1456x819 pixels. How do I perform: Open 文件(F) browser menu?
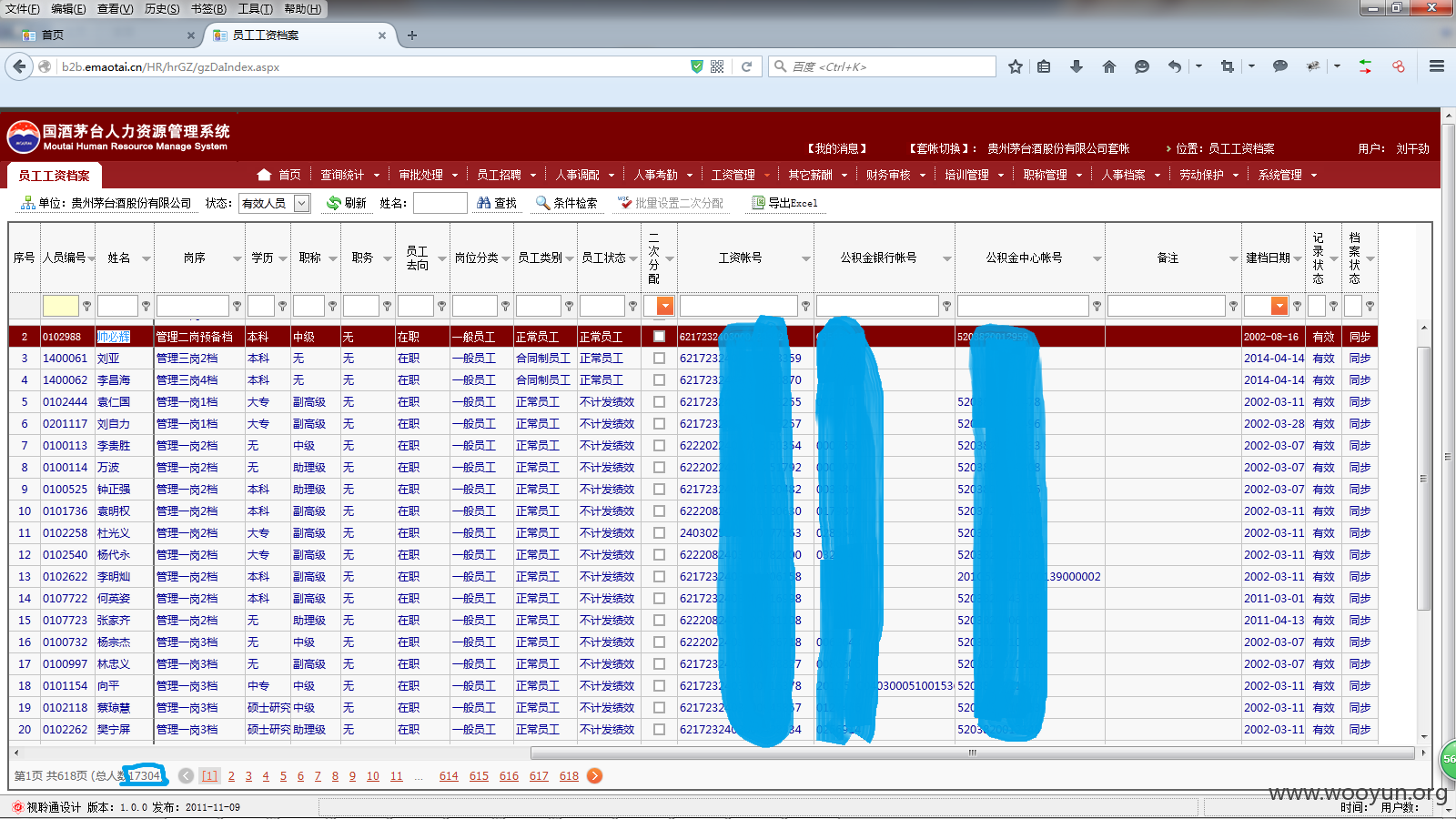click(23, 9)
